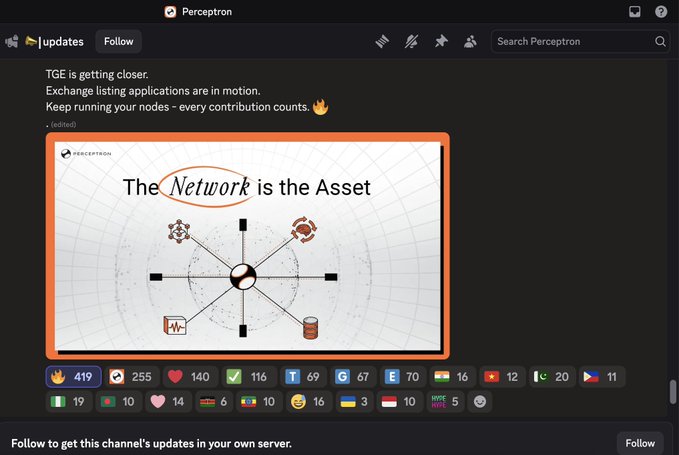This screenshot has height=455, width=679.
Task: Add the Perceptron logo reaction 255
Action: pyautogui.click(x=131, y=377)
